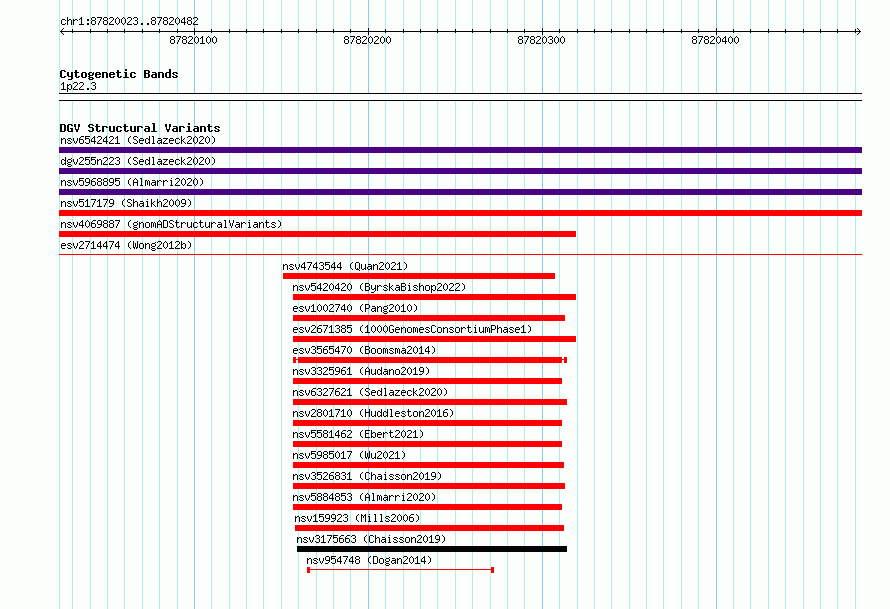
Task: Open nsv2801710 (Huddleston2016) label
Action: tap(373, 413)
